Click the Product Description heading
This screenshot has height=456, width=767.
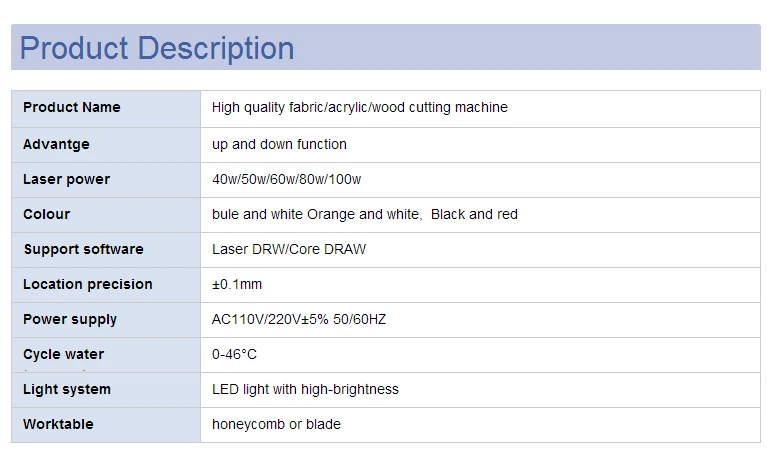pos(157,48)
